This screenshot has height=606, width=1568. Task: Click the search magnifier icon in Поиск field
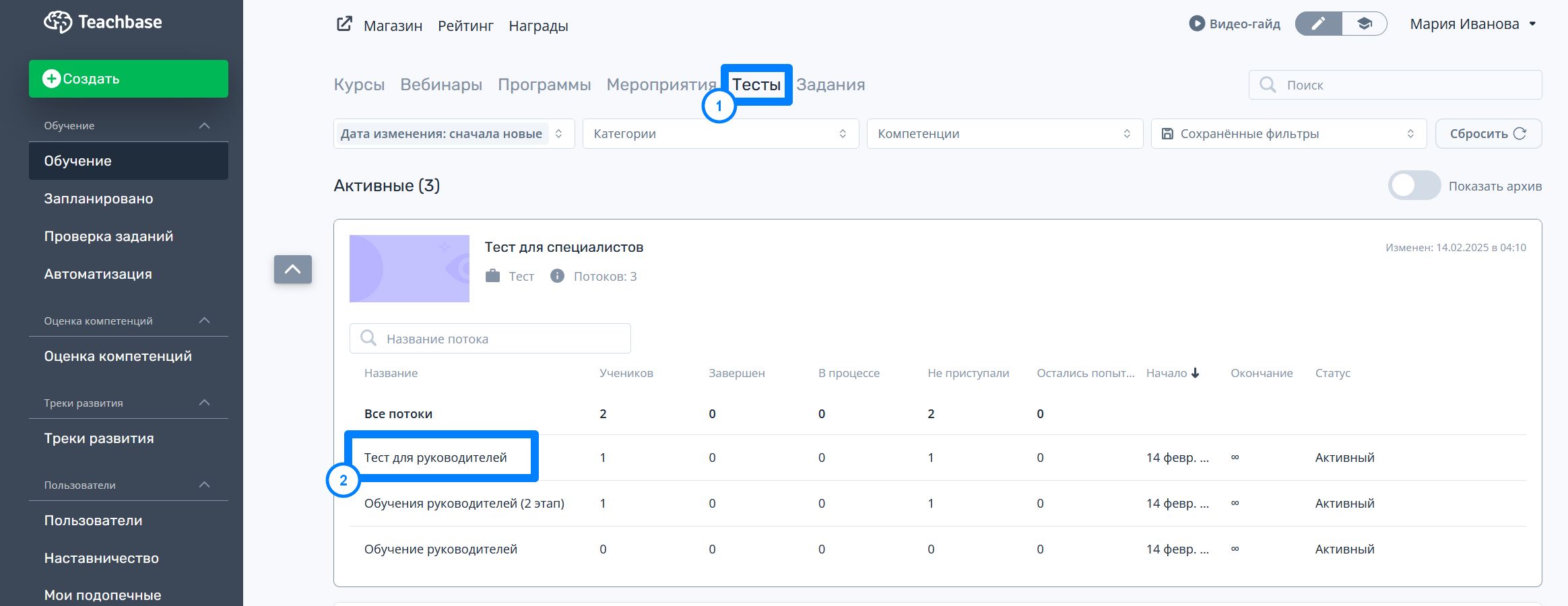[1268, 85]
